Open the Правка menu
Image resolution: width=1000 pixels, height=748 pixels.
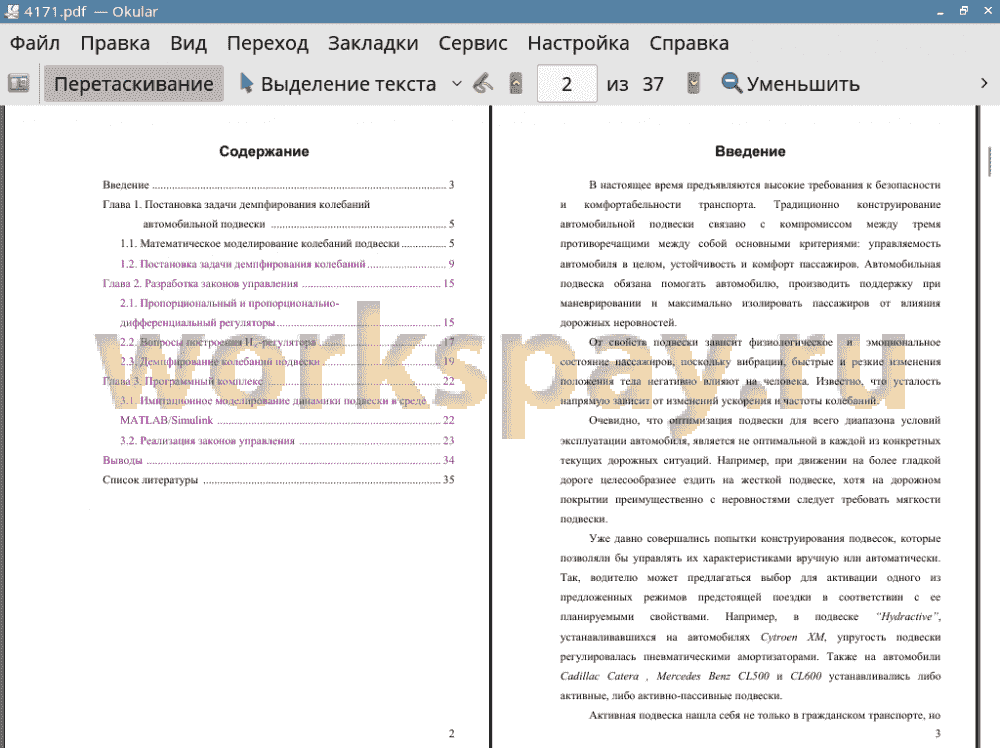point(115,43)
